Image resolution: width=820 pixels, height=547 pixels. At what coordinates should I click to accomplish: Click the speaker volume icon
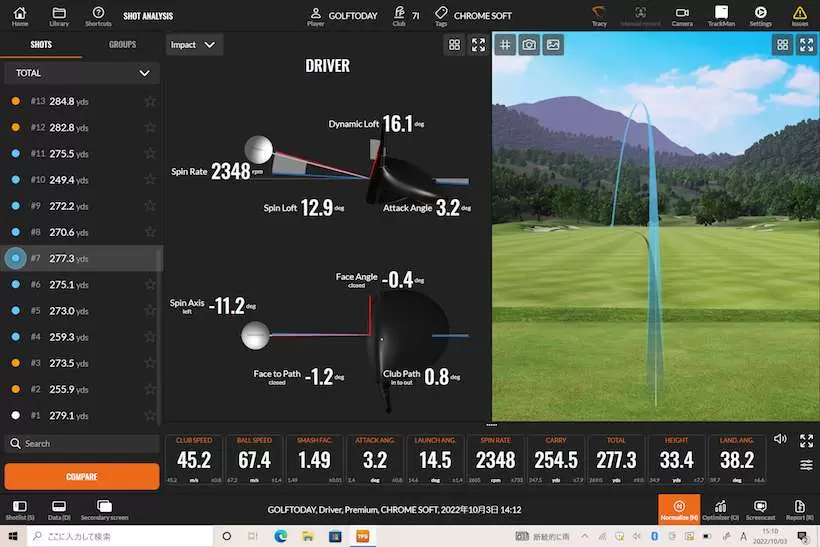point(780,439)
